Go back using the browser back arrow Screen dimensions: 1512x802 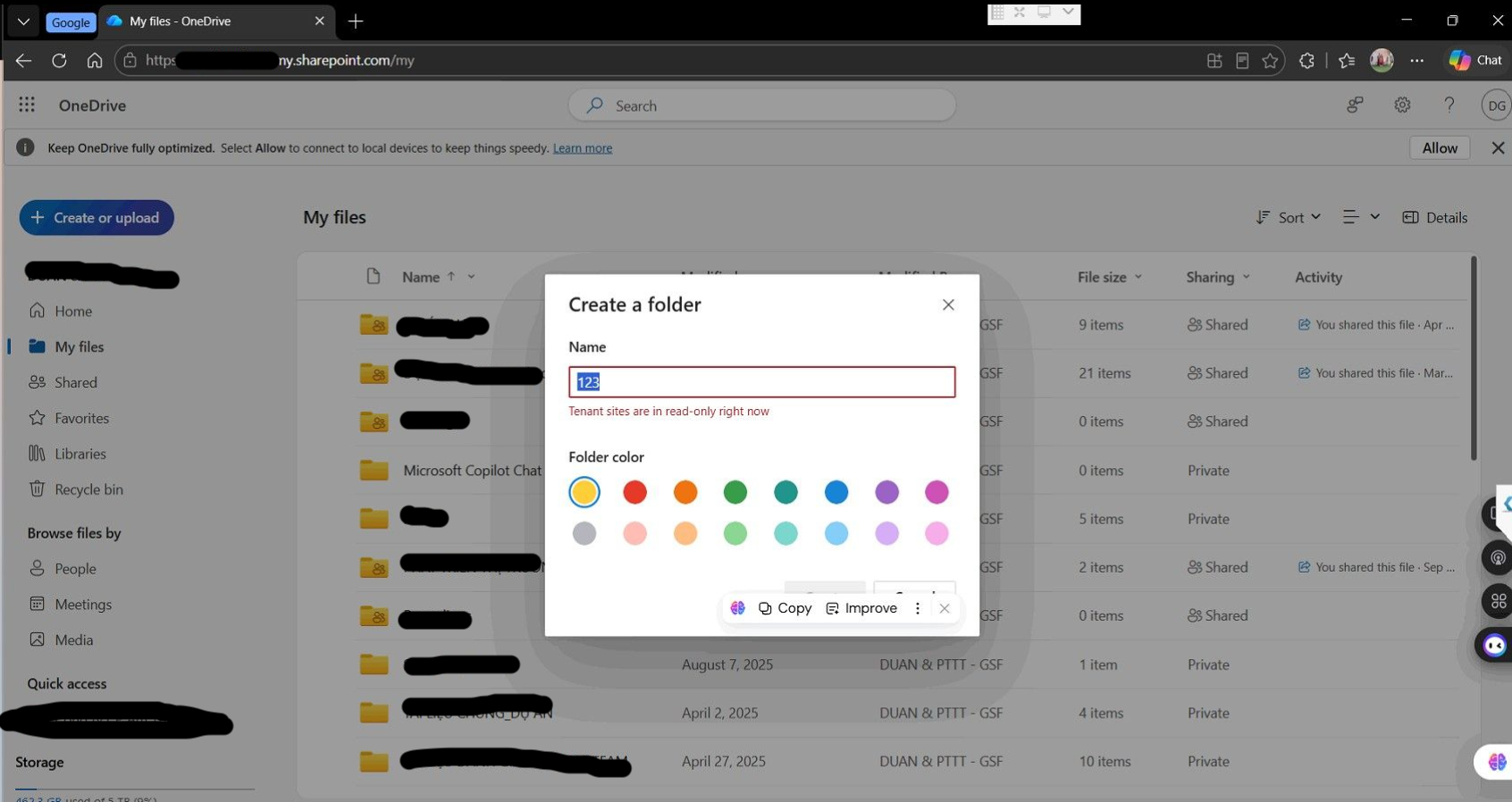pos(23,61)
